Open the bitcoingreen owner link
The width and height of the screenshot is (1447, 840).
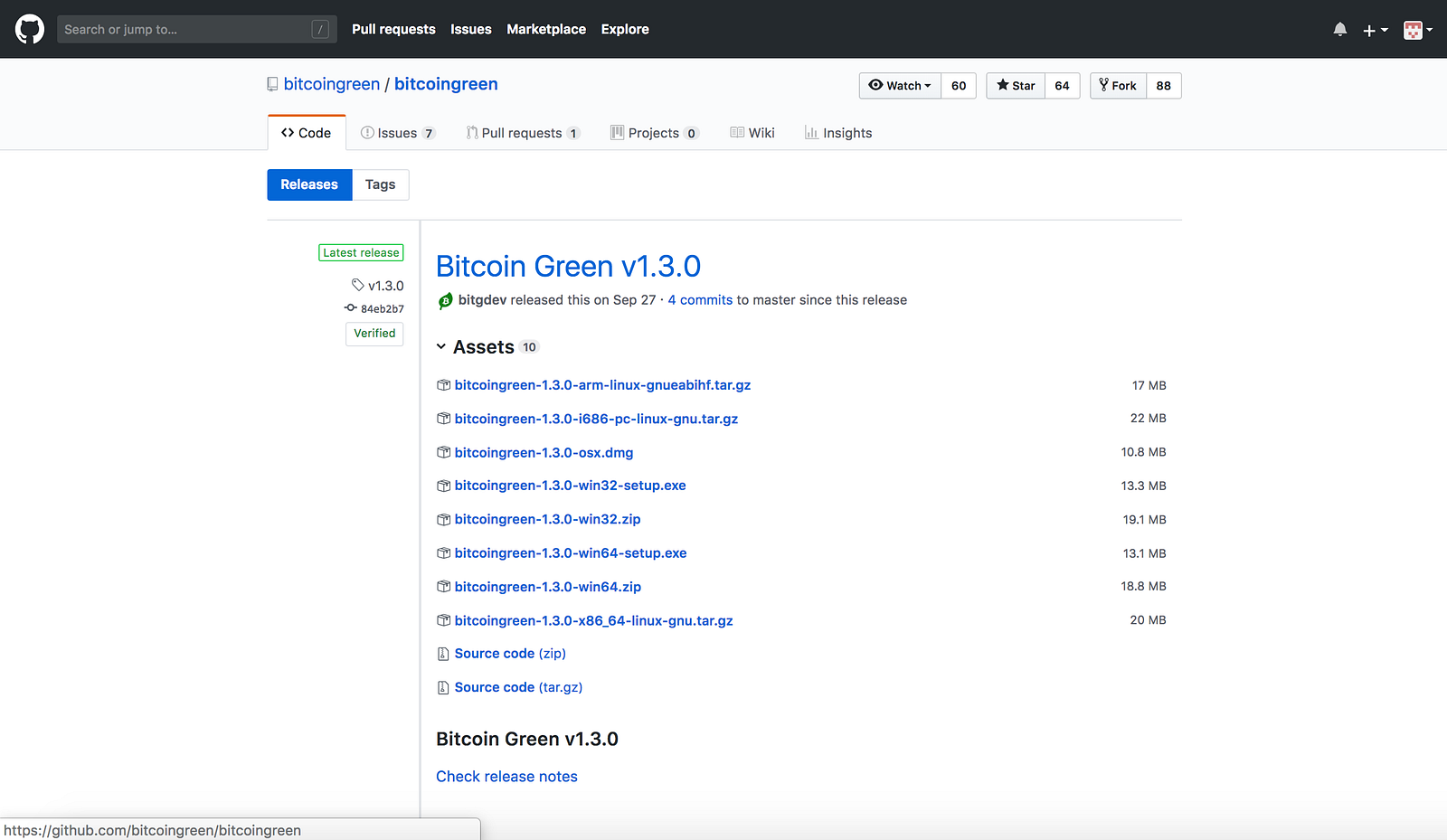point(332,84)
